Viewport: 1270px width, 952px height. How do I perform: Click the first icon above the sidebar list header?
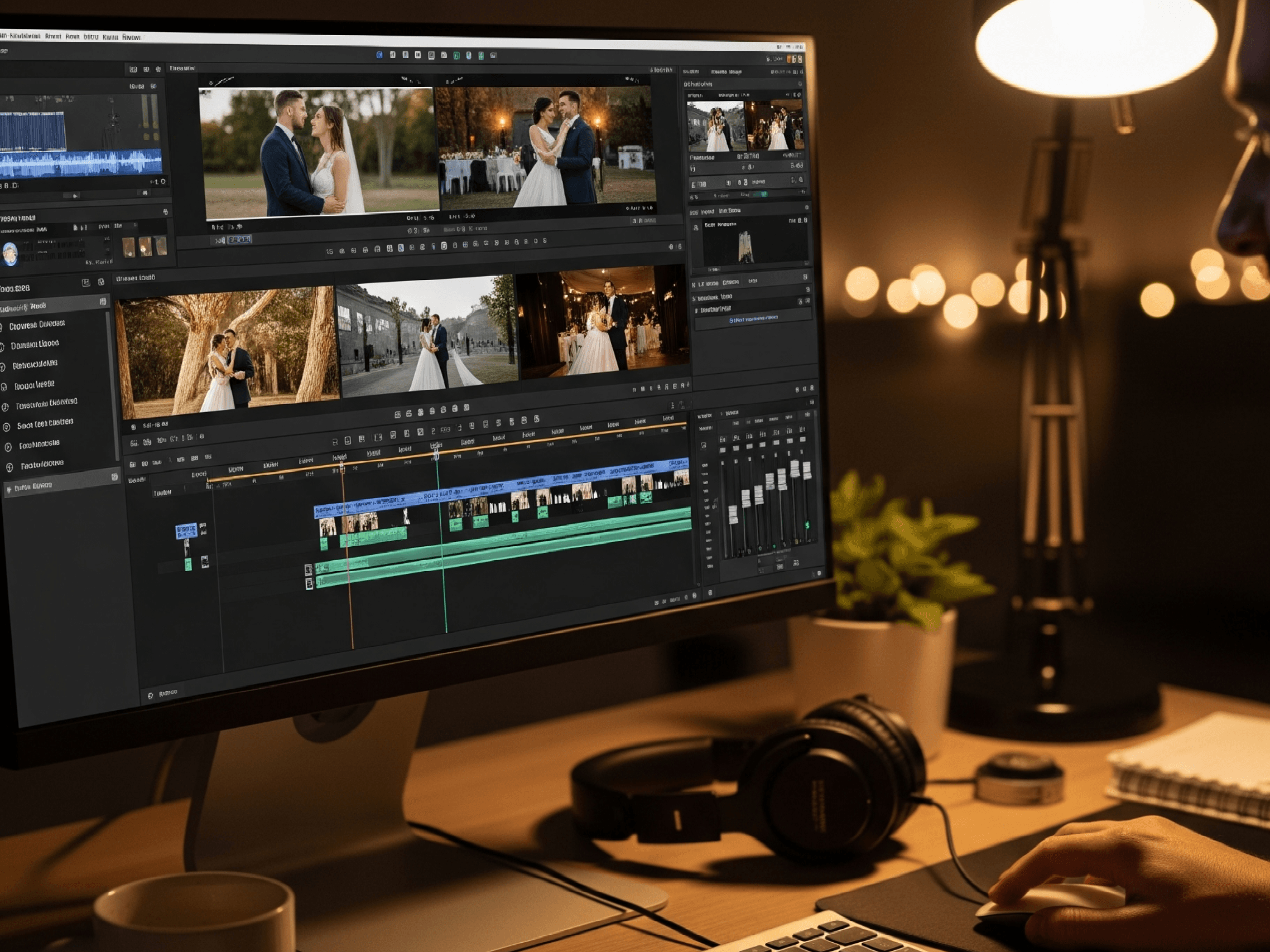[86, 282]
